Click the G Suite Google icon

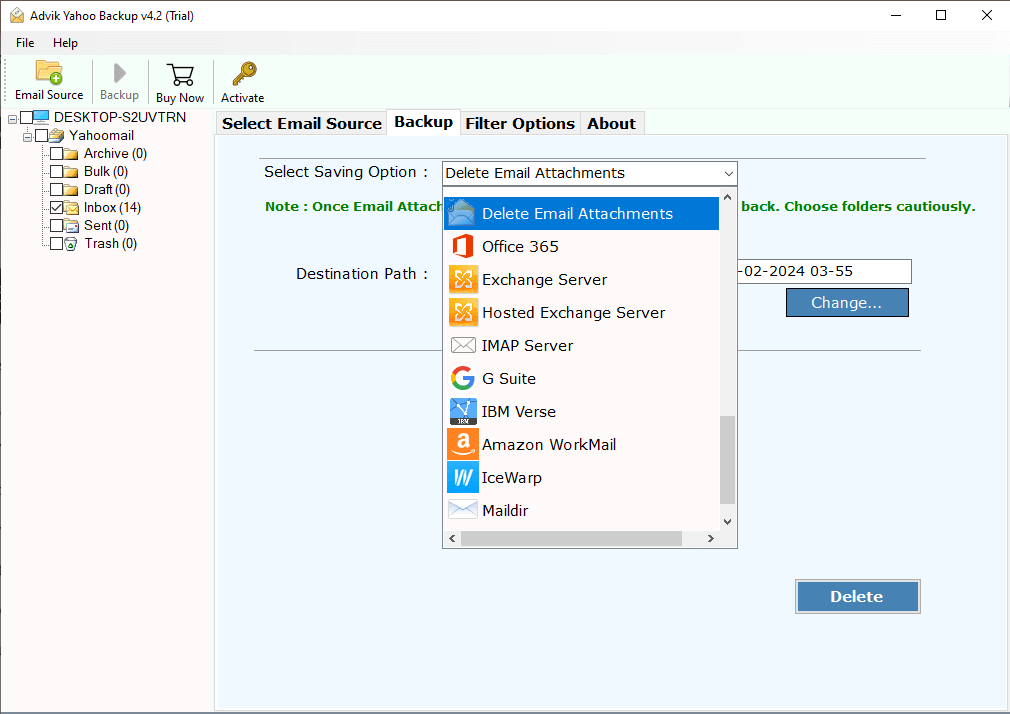point(462,378)
